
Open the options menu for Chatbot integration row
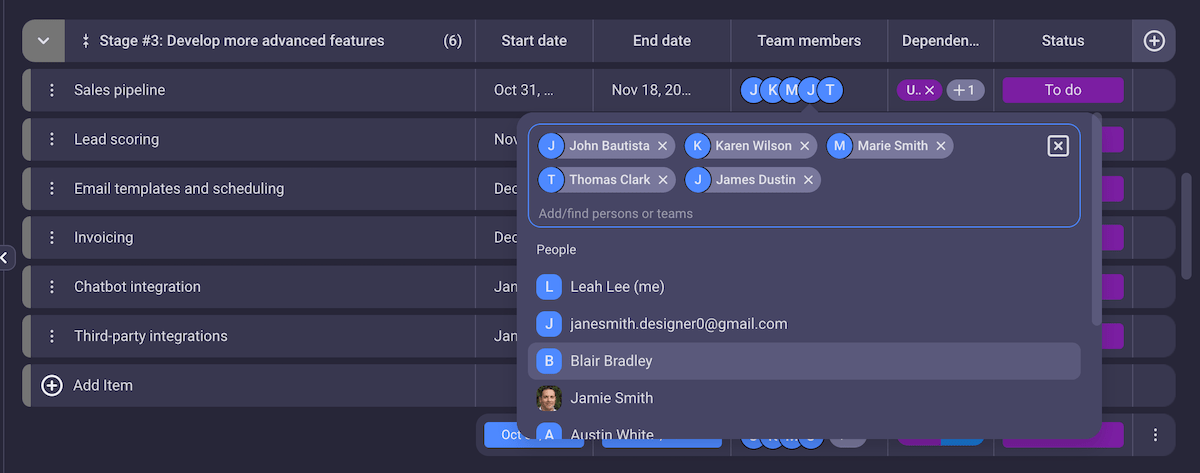coord(52,286)
